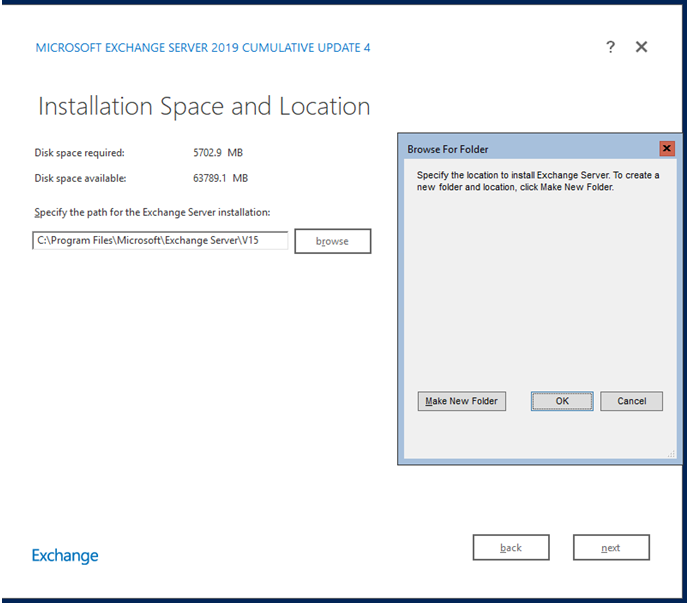Click the Disk space required label
Screen dimensions: 689x605
tap(80, 153)
